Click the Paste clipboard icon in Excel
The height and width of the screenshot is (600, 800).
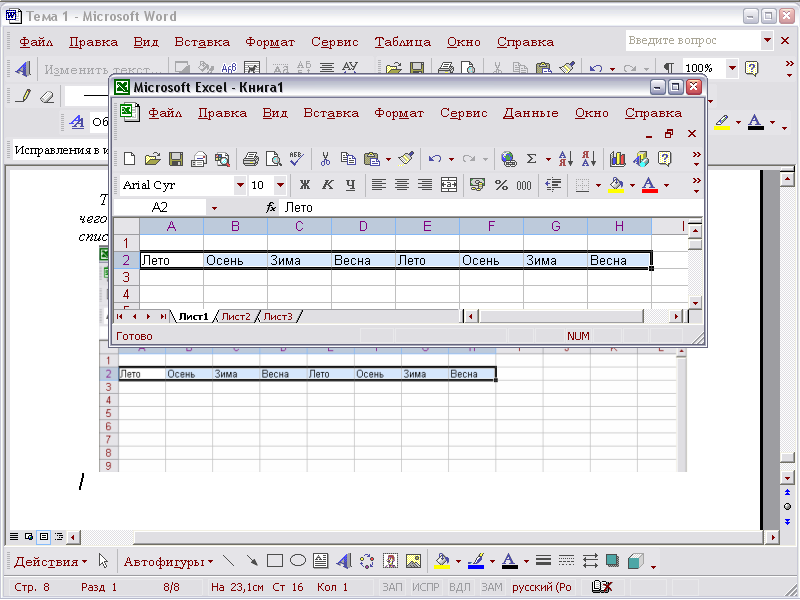[x=371, y=159]
